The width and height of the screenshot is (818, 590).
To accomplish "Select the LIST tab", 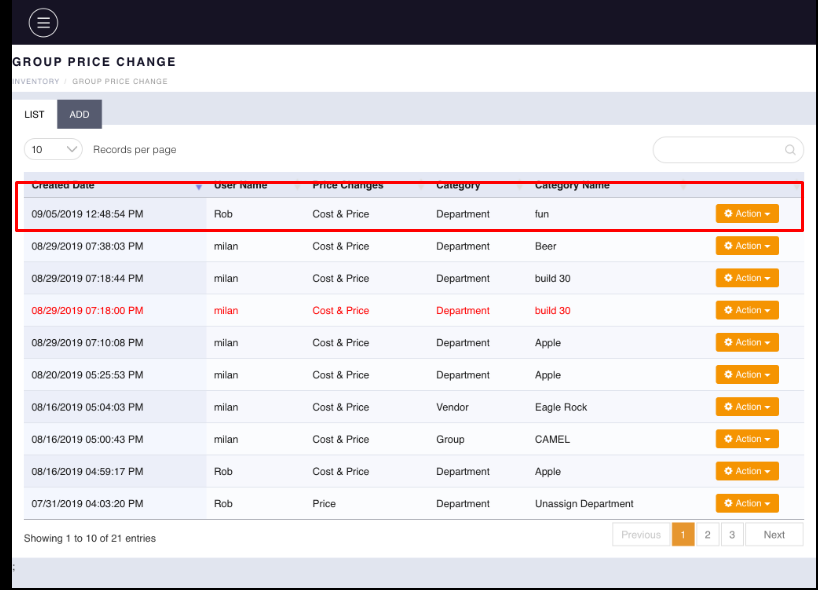I will (34, 114).
